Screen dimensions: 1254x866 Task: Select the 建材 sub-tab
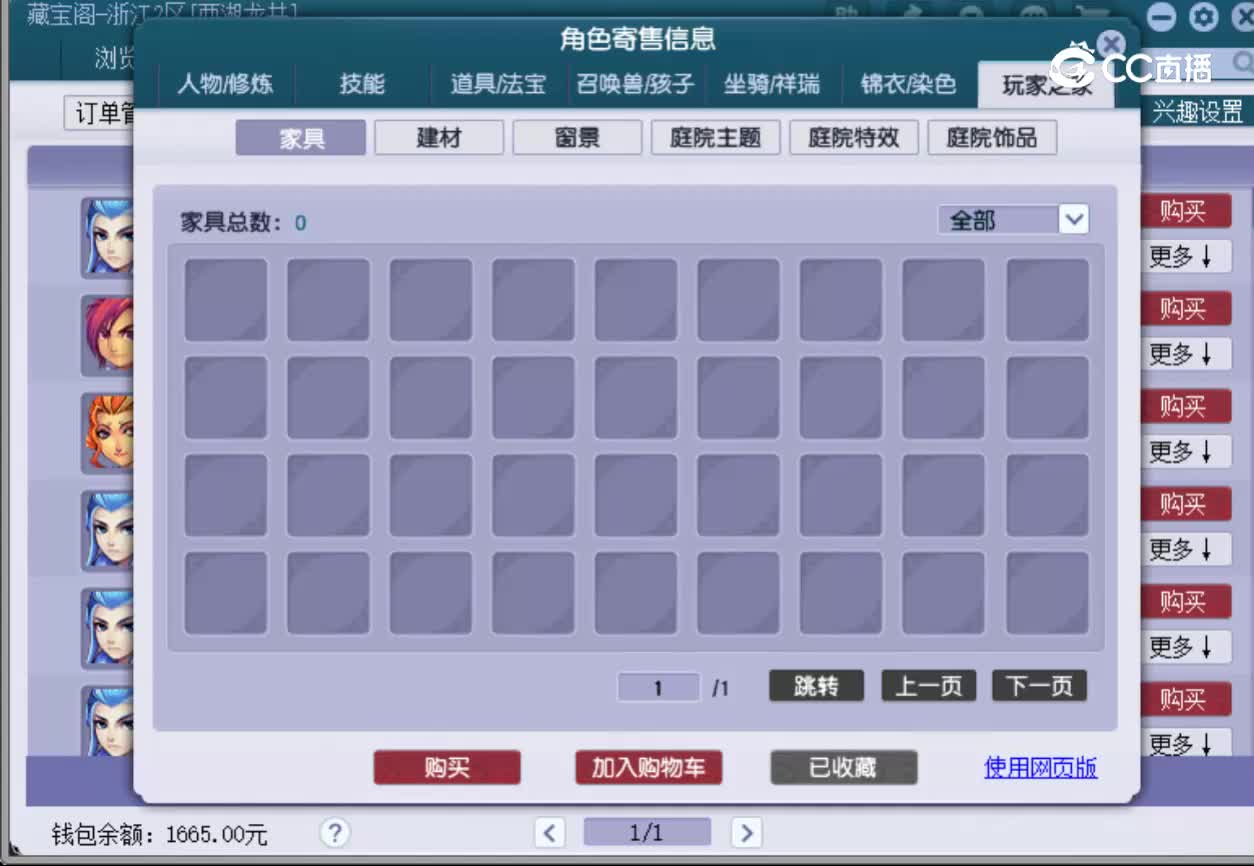pos(438,137)
